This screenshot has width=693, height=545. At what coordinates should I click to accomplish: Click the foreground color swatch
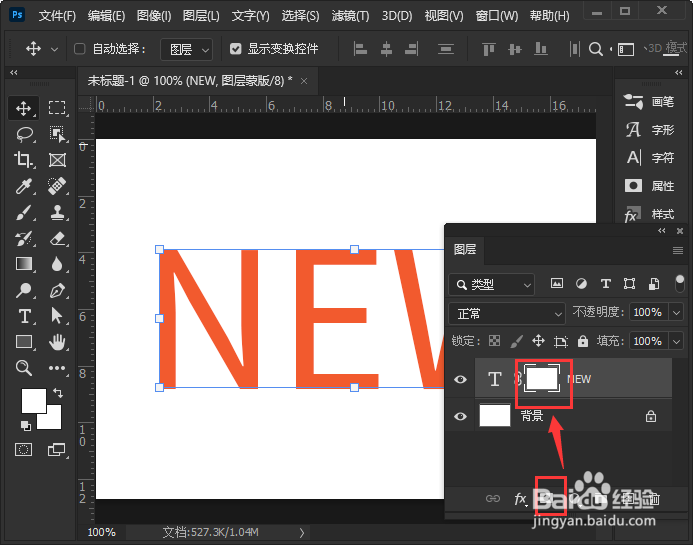tap(34, 400)
